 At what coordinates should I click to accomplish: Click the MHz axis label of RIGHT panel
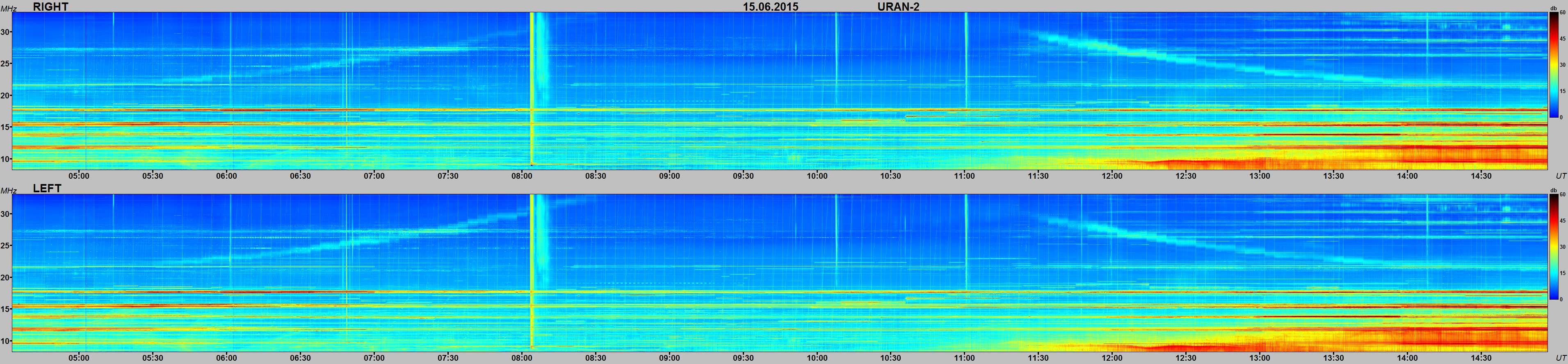[x=8, y=9]
